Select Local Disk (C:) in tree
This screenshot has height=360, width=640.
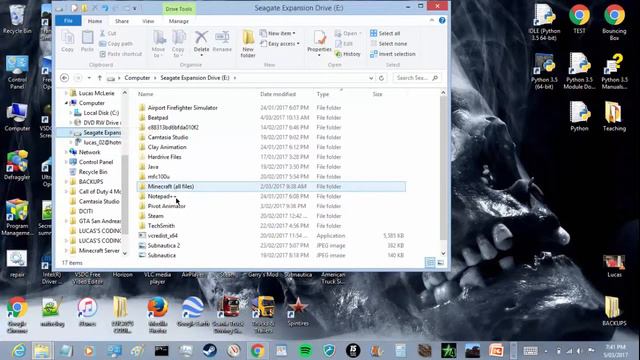click(x=101, y=113)
